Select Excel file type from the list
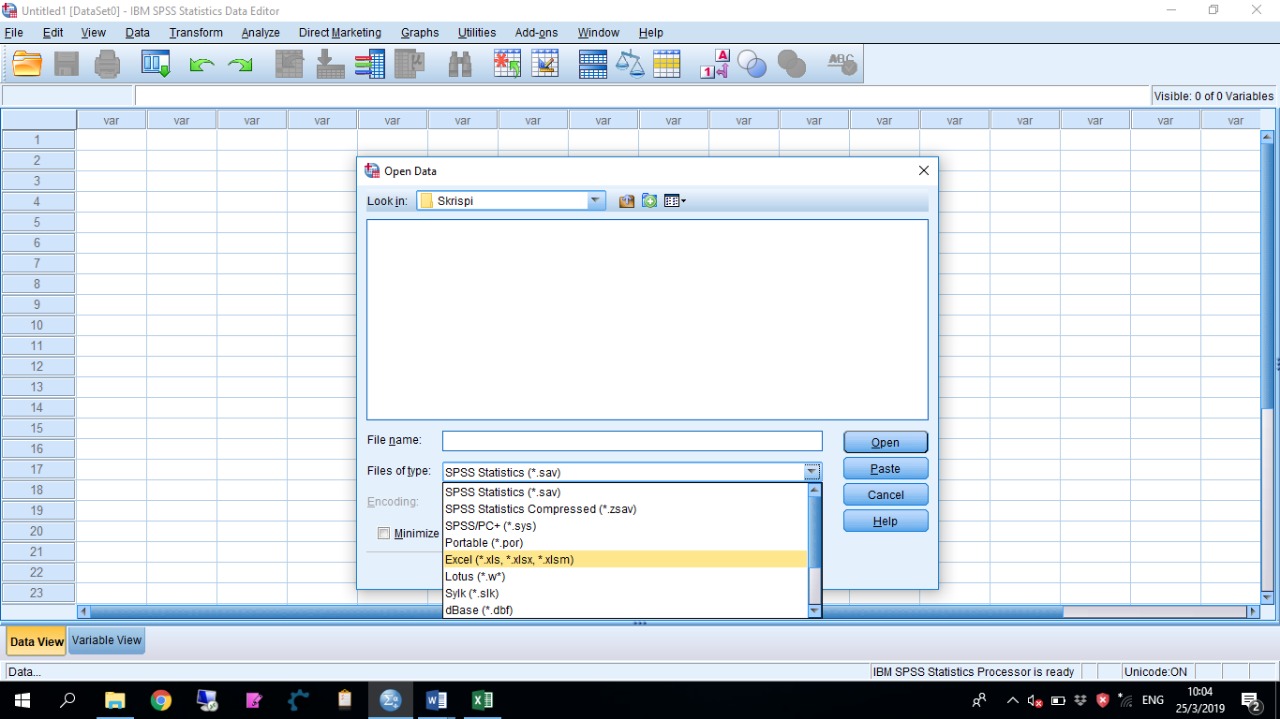Screen dimensions: 1280x719 click(509, 559)
